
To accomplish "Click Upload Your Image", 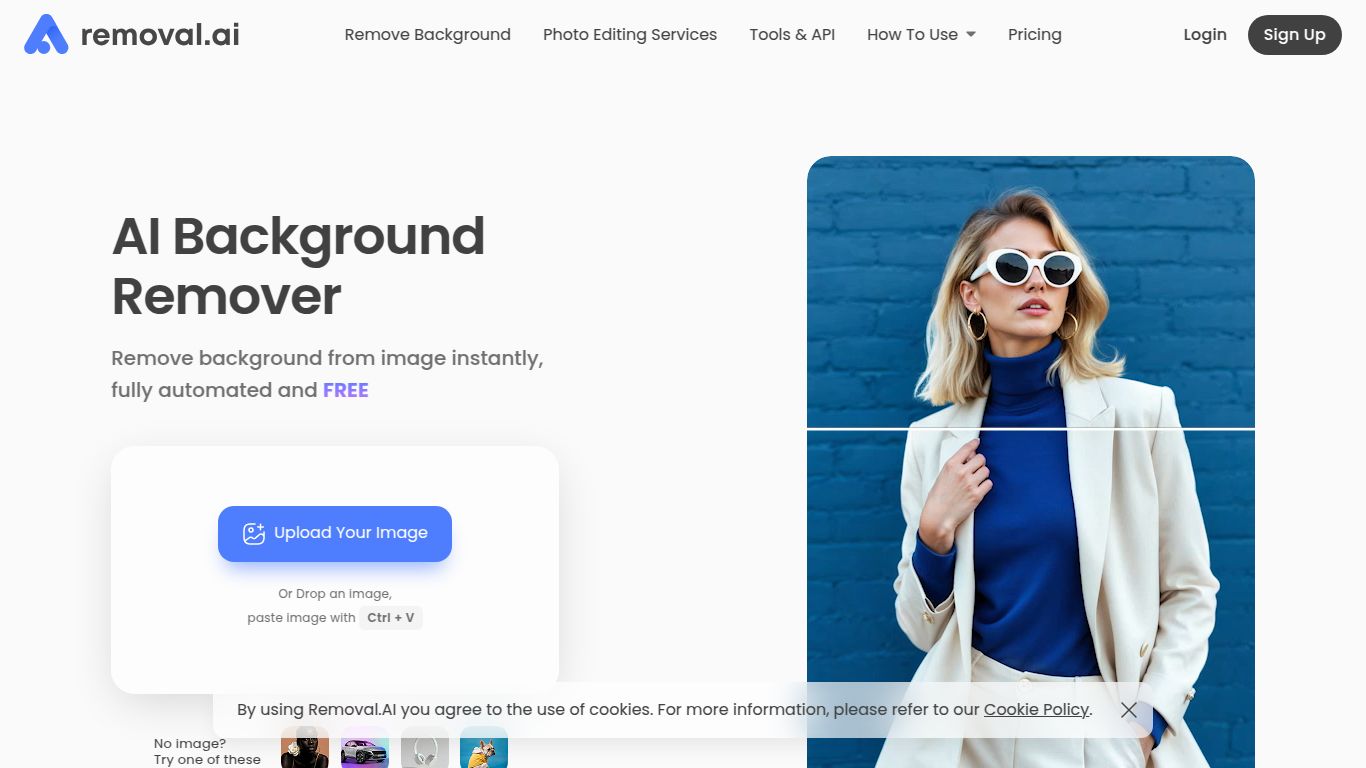I will tap(335, 533).
